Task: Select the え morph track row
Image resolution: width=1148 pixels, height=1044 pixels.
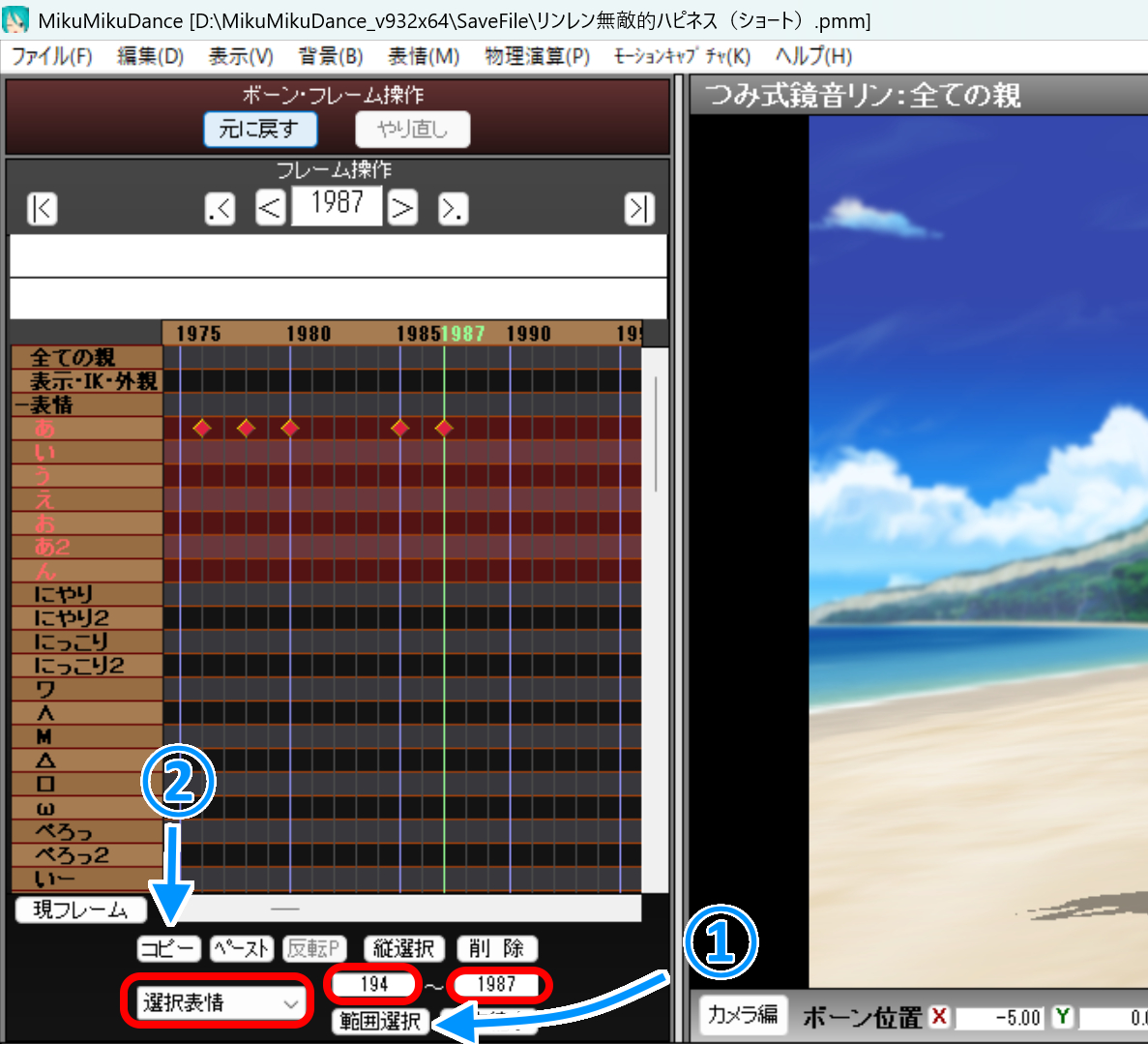Action: (x=87, y=499)
